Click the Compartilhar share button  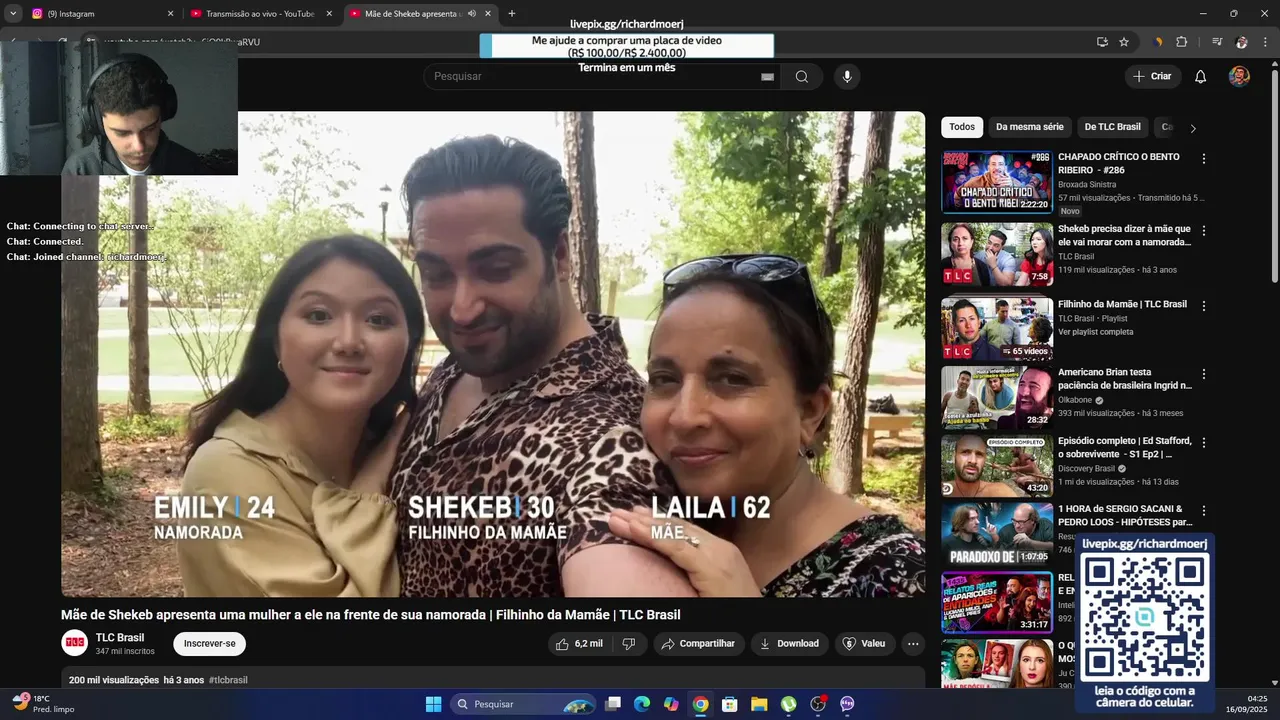[x=698, y=644]
